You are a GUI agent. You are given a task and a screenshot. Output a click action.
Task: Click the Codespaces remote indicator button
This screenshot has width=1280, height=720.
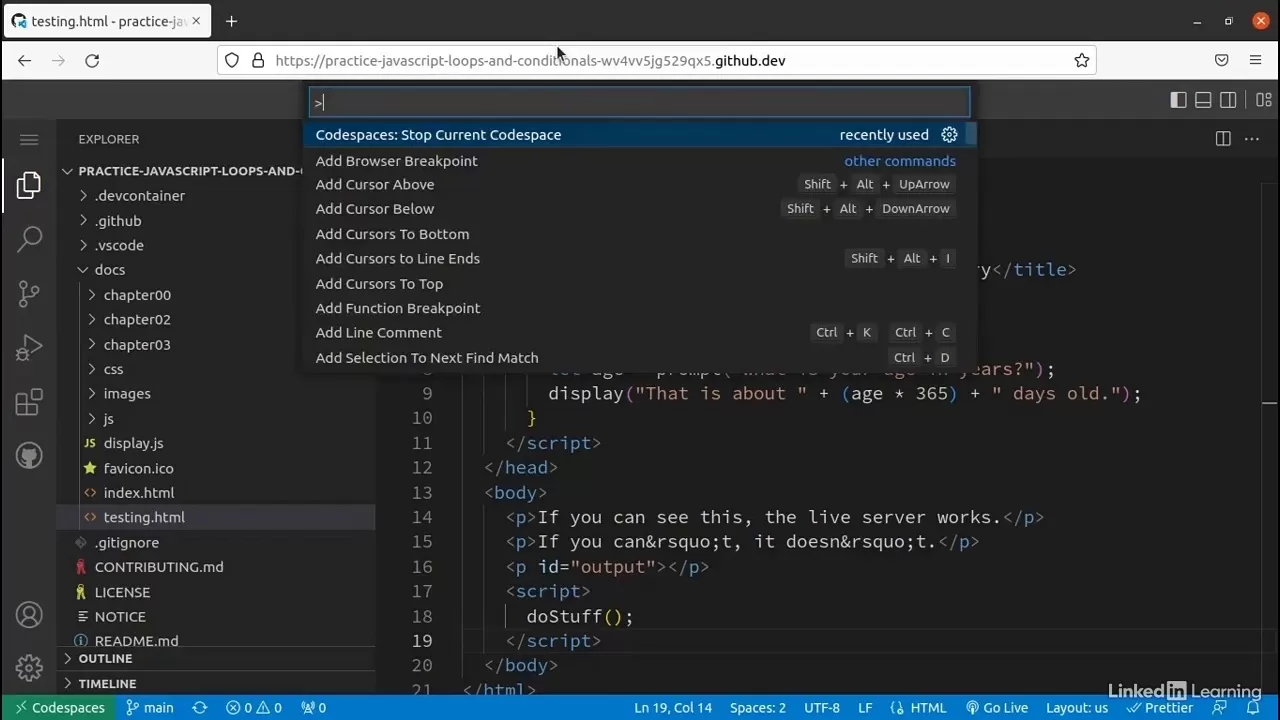click(59, 707)
